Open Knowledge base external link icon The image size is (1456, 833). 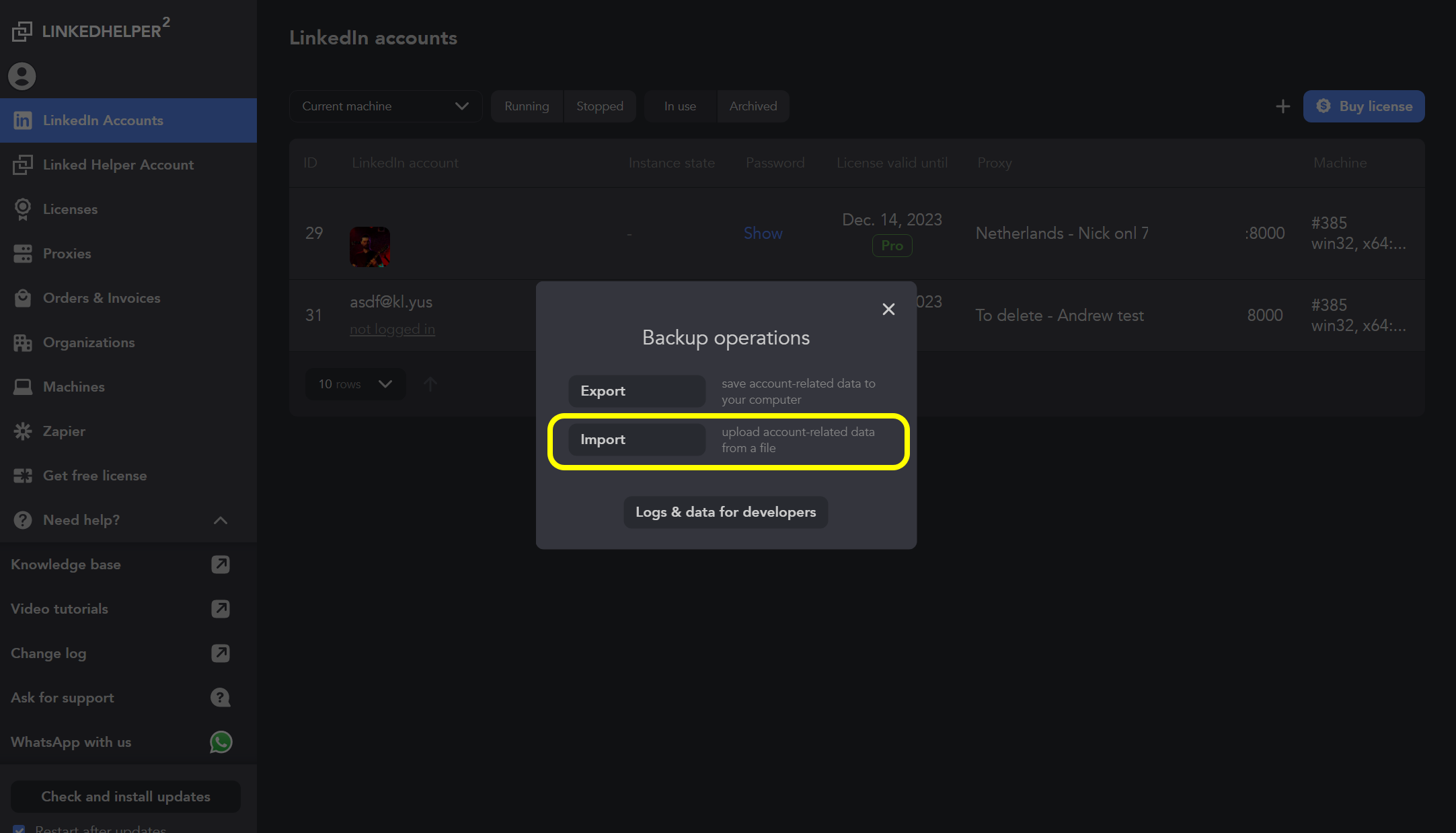coord(221,565)
